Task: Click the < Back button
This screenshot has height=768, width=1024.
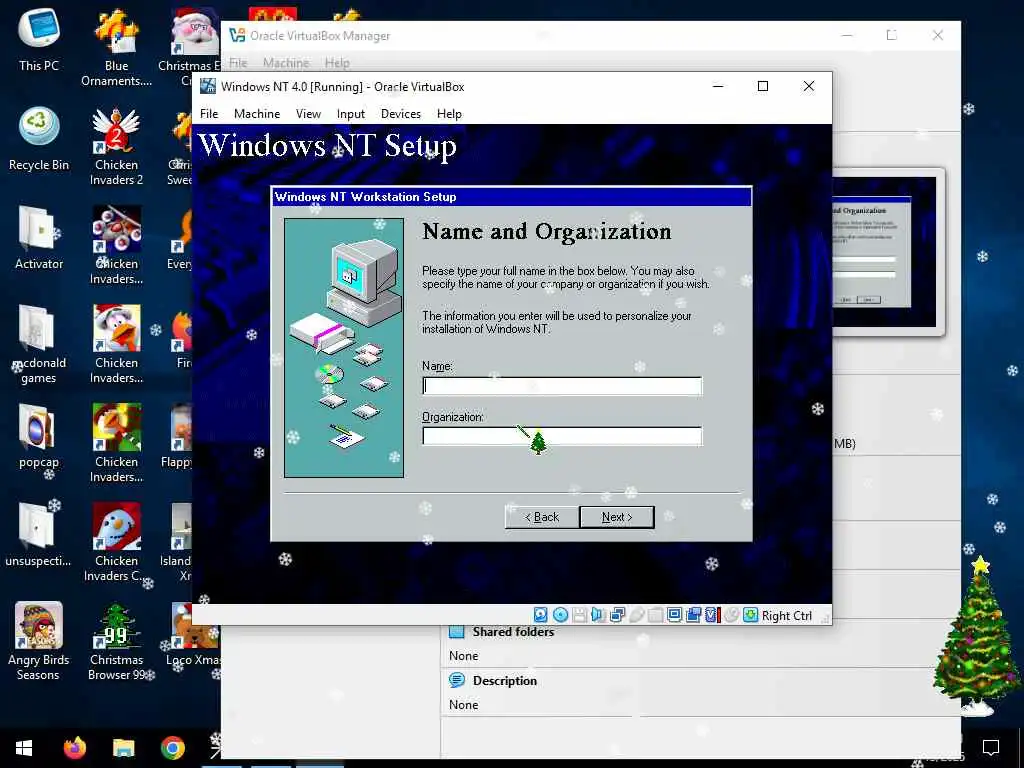Action: tap(542, 517)
